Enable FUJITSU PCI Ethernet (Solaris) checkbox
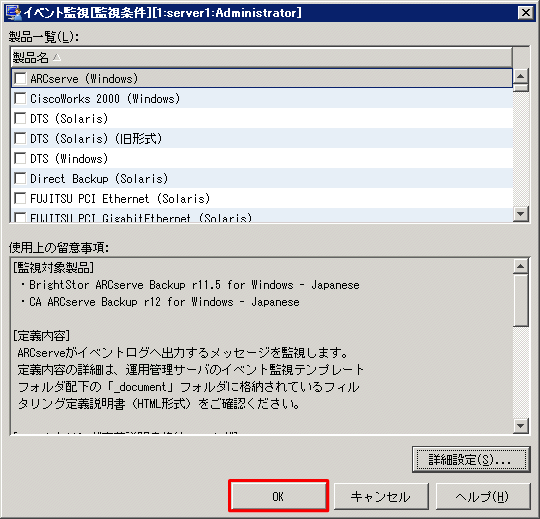This screenshot has width=540, height=519. tap(20, 198)
